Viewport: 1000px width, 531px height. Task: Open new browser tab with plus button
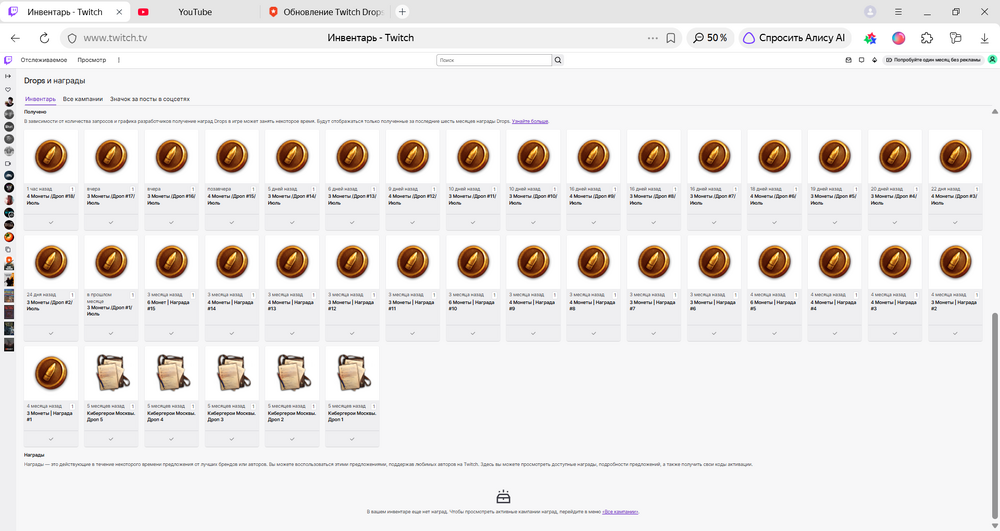point(402,11)
